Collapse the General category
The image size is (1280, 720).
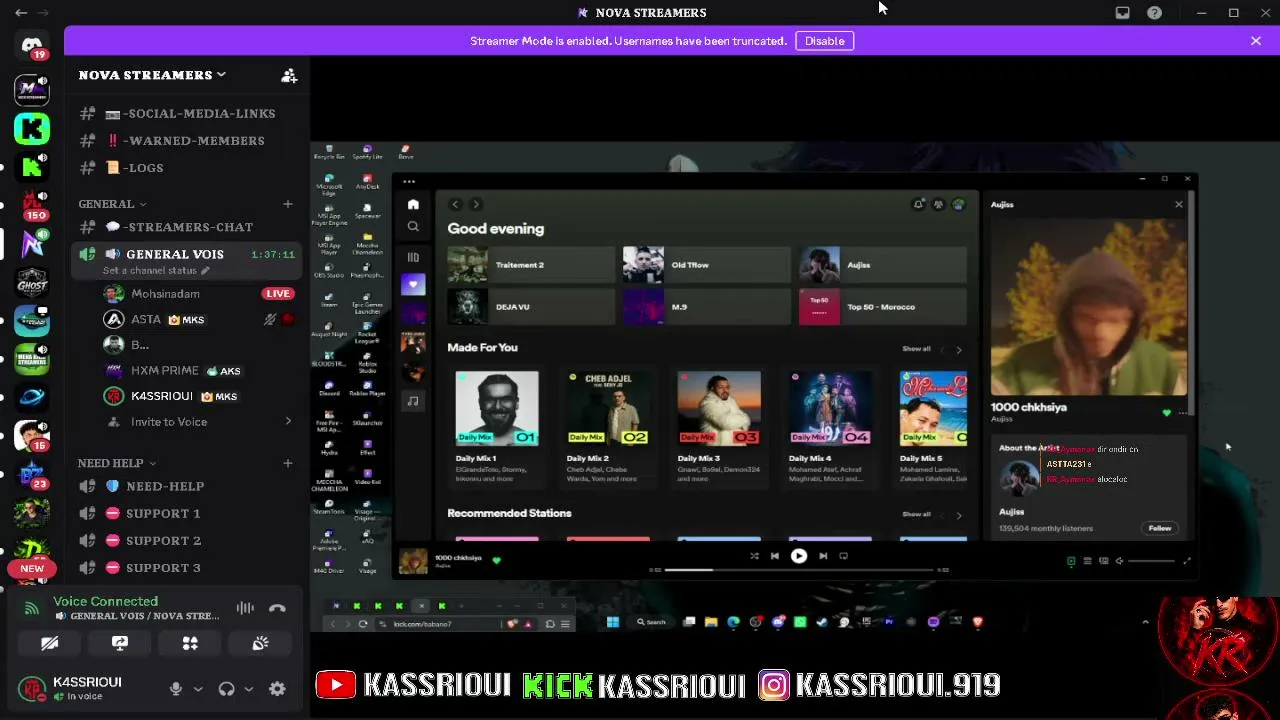coord(113,204)
